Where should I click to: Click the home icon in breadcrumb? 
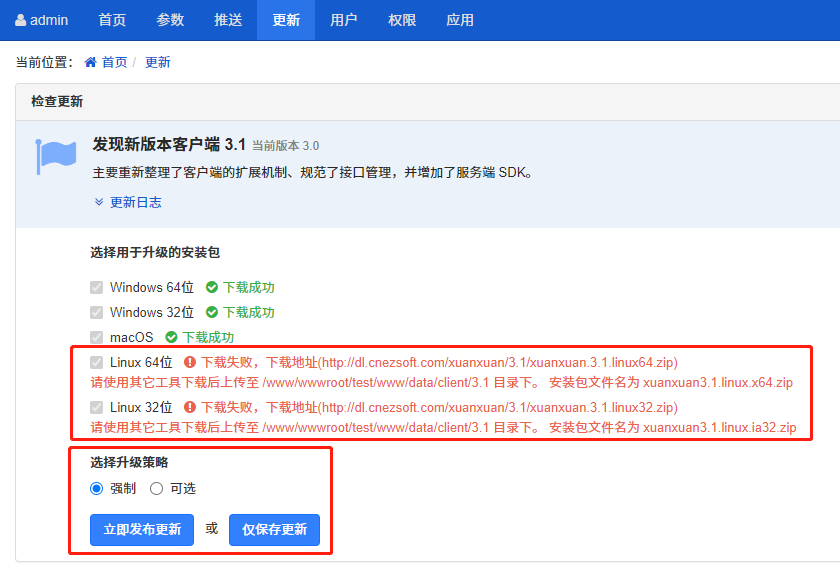tap(91, 62)
